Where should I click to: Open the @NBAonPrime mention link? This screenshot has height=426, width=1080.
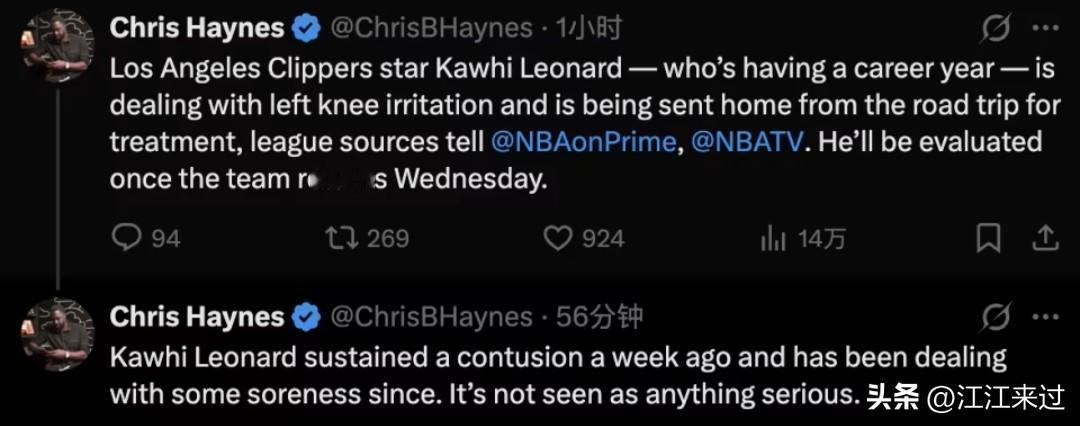[583, 142]
